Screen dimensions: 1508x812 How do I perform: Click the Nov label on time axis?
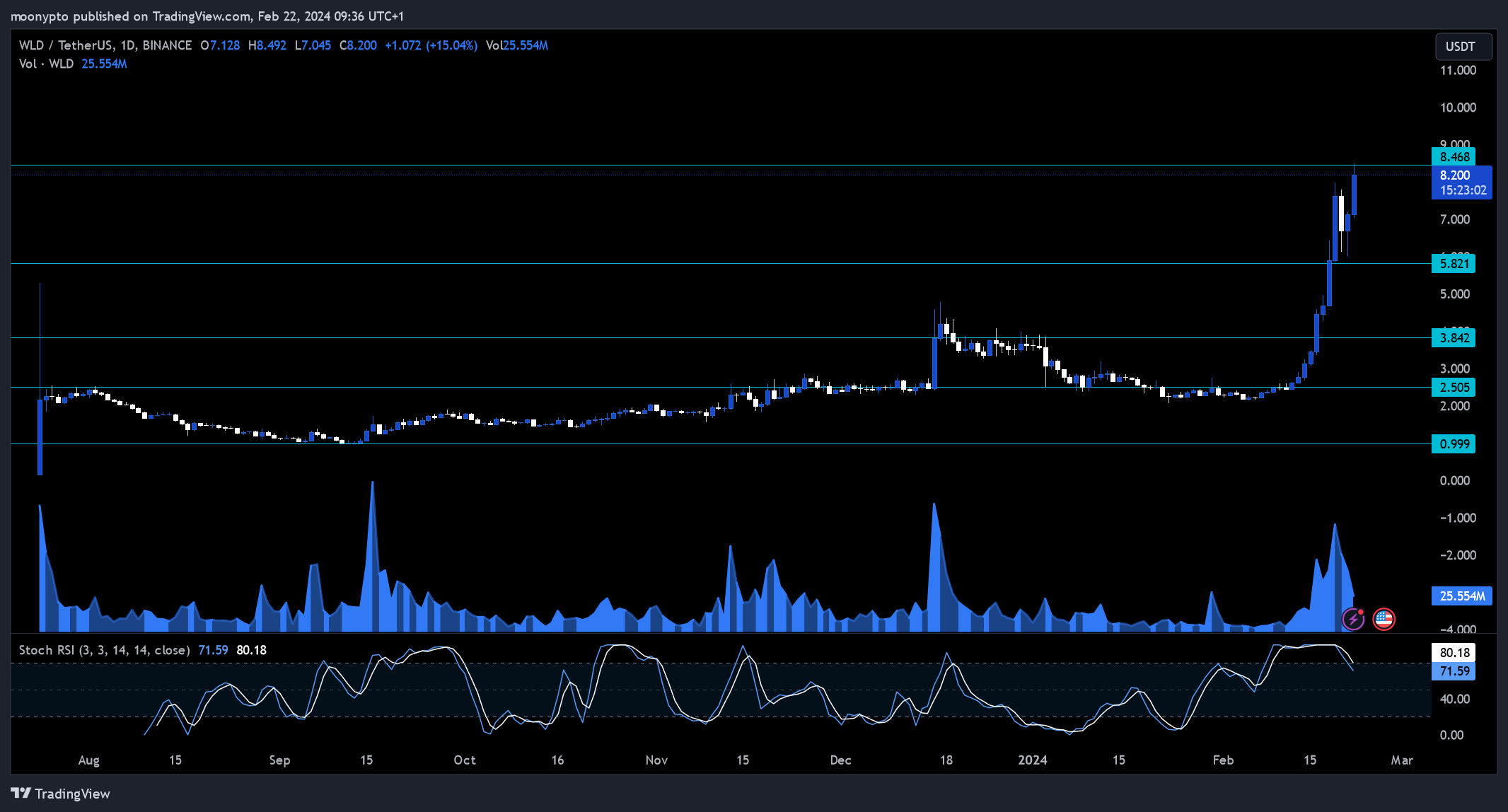pos(656,760)
